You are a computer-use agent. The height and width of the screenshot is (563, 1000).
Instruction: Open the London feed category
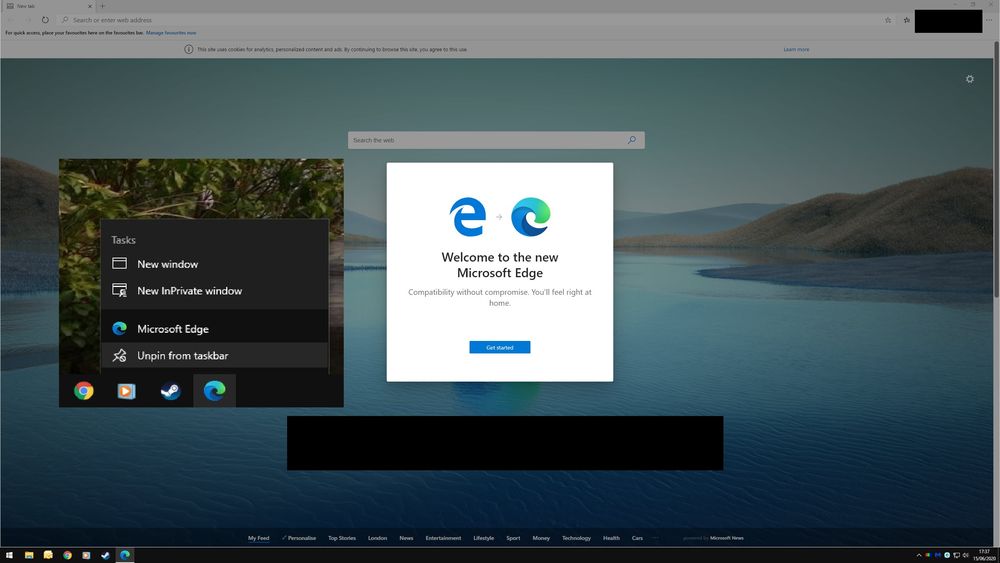(378, 538)
